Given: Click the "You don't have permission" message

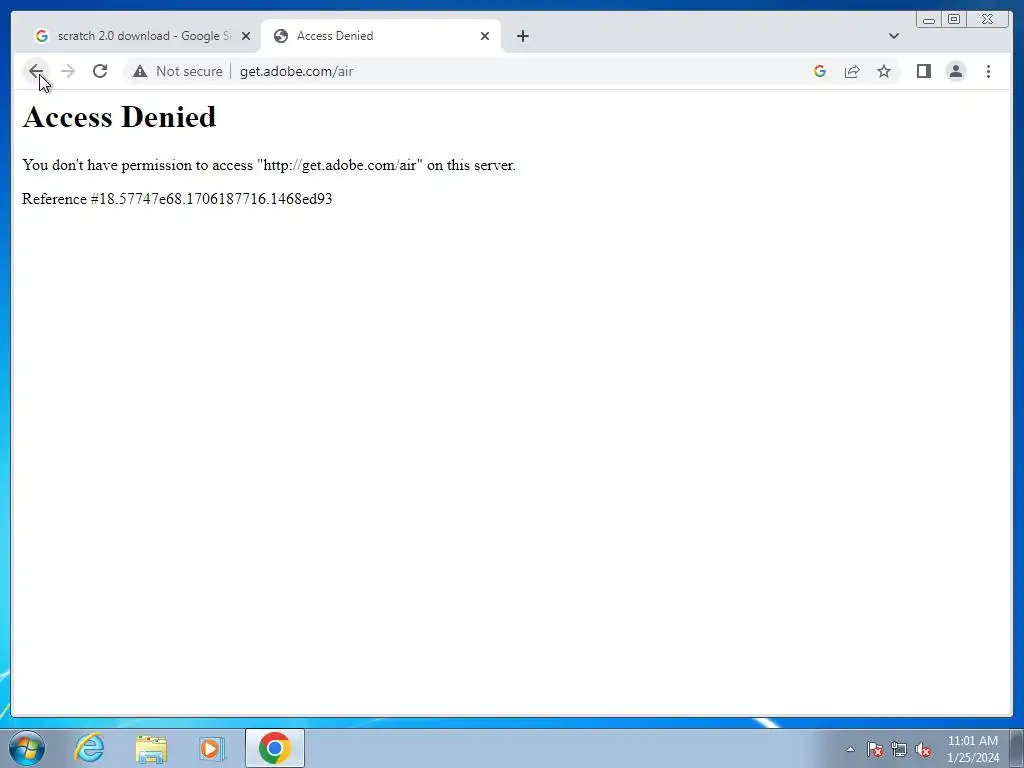Looking at the screenshot, I should pyautogui.click(x=268, y=165).
